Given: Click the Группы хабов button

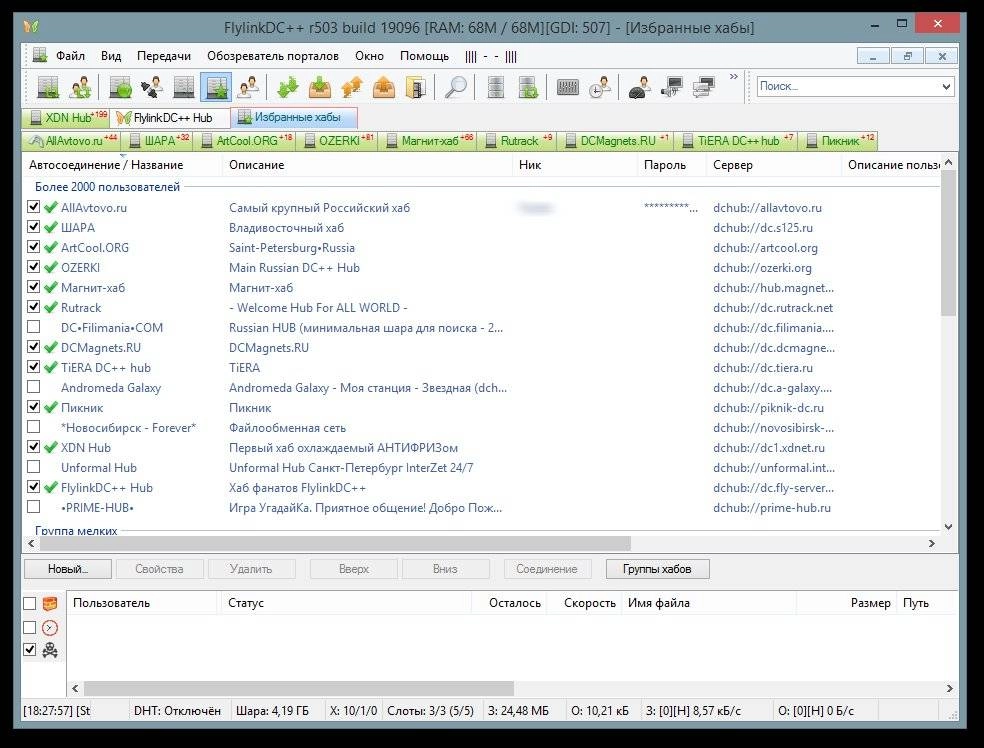Looking at the screenshot, I should 658,569.
